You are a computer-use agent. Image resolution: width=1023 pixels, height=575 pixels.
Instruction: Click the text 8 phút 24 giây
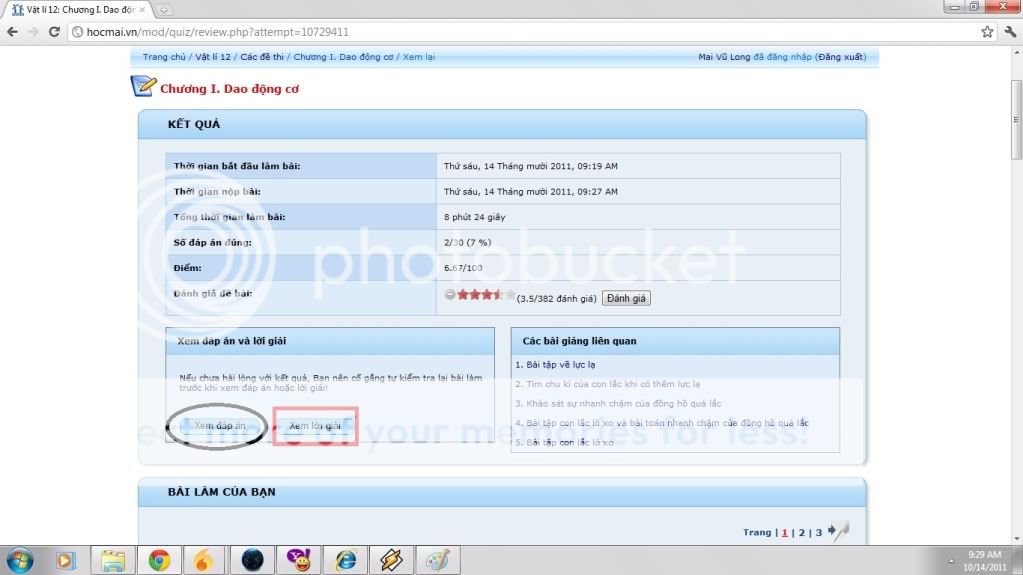click(x=474, y=217)
